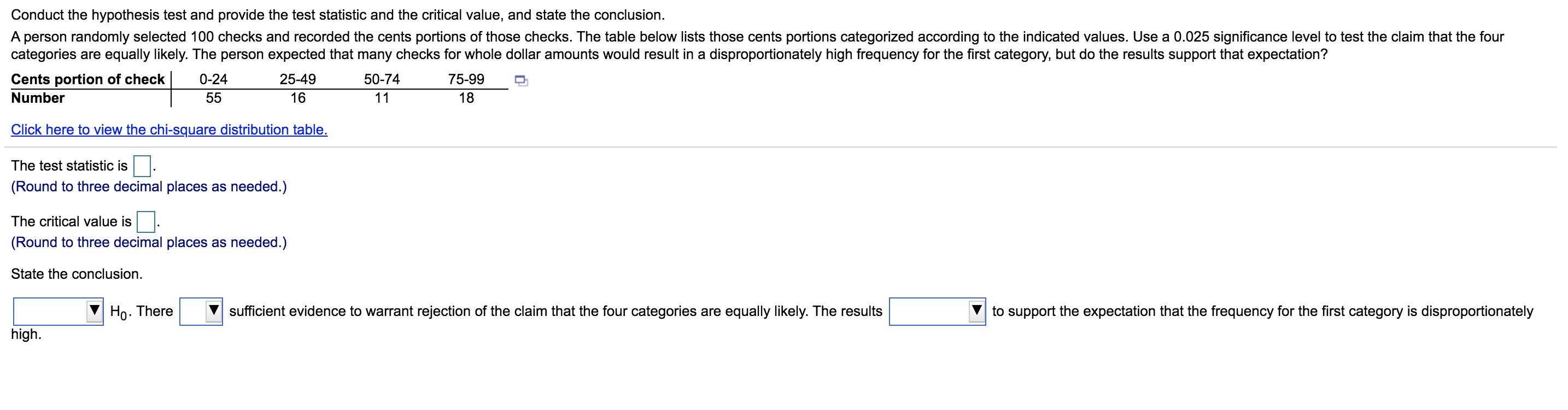Screen dimensions: 1568x410
Task: Click the triangle icon in the first conclusion selector
Action: (95, 312)
